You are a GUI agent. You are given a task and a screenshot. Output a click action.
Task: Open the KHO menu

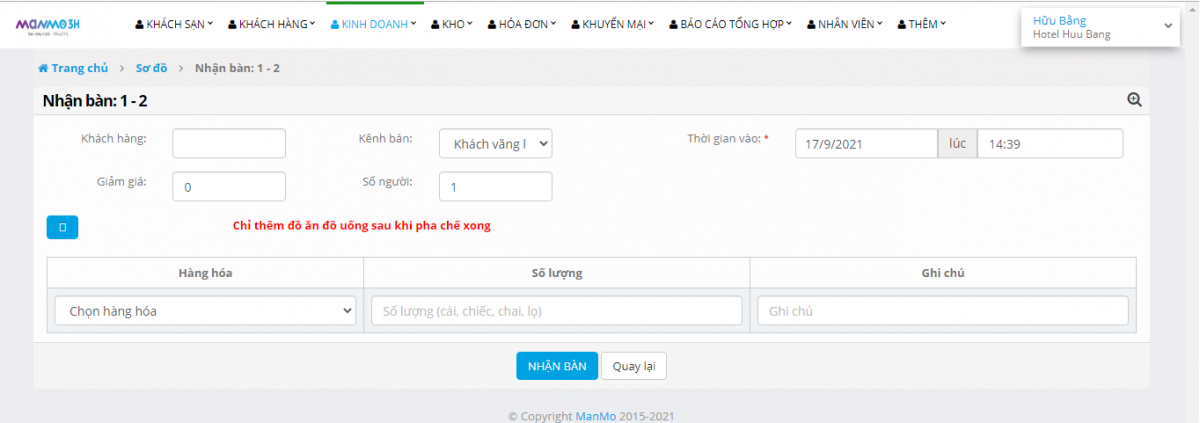click(452, 24)
